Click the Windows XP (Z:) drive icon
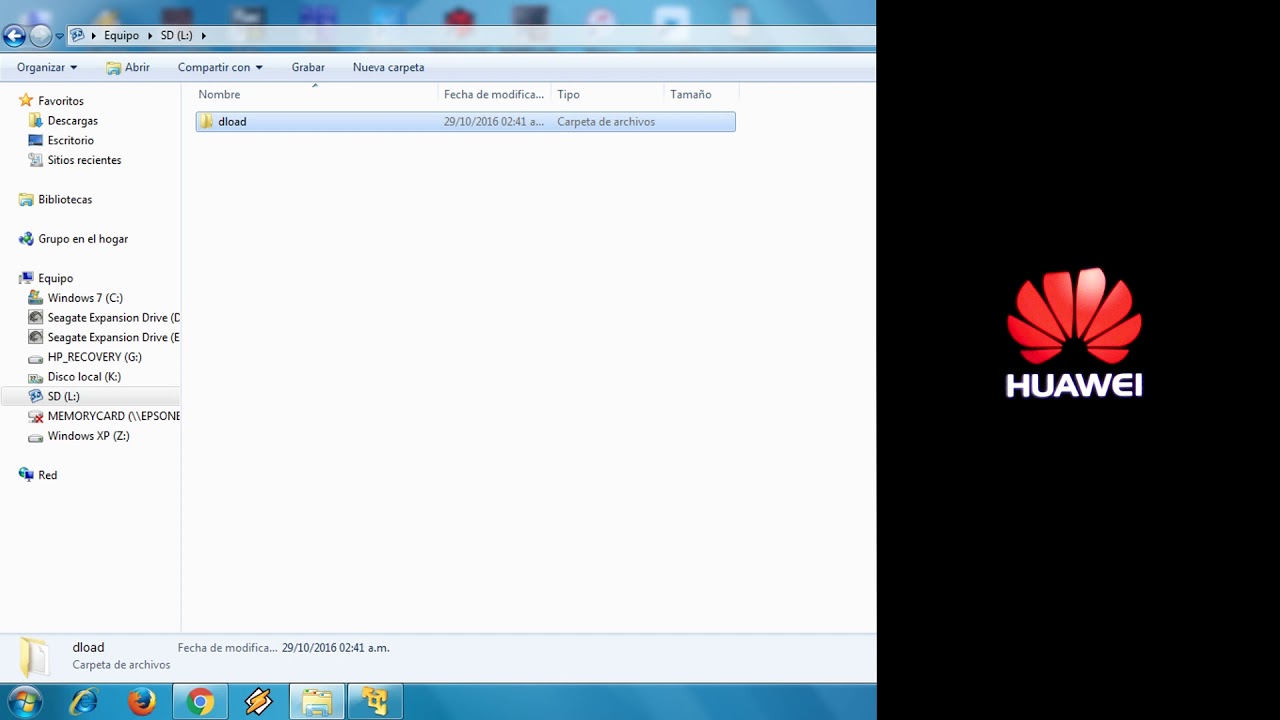The width and height of the screenshot is (1280, 720). pos(36,437)
